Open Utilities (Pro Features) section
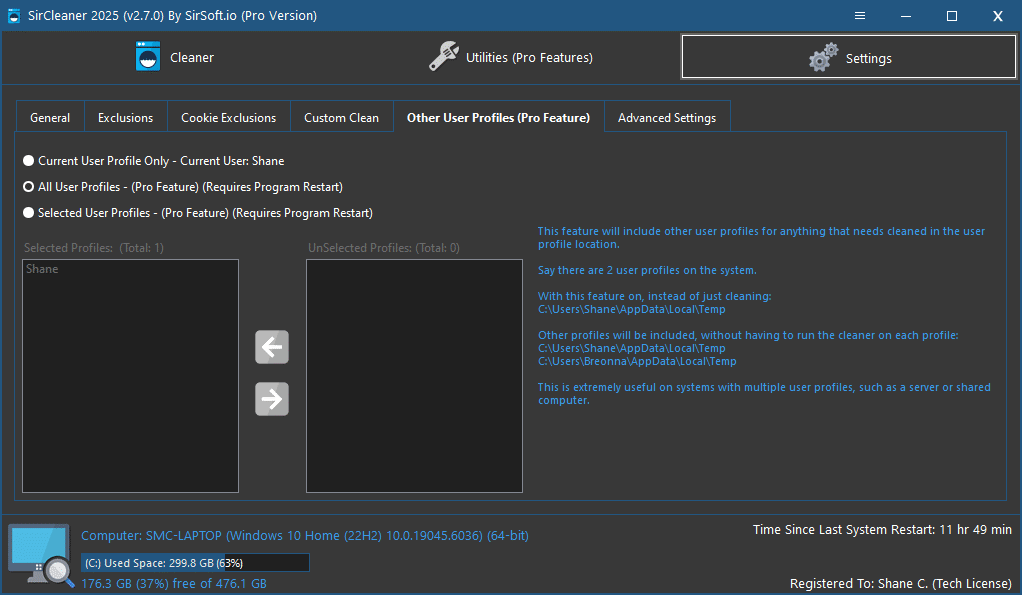Screen dimensions: 1022x595 [511, 57]
